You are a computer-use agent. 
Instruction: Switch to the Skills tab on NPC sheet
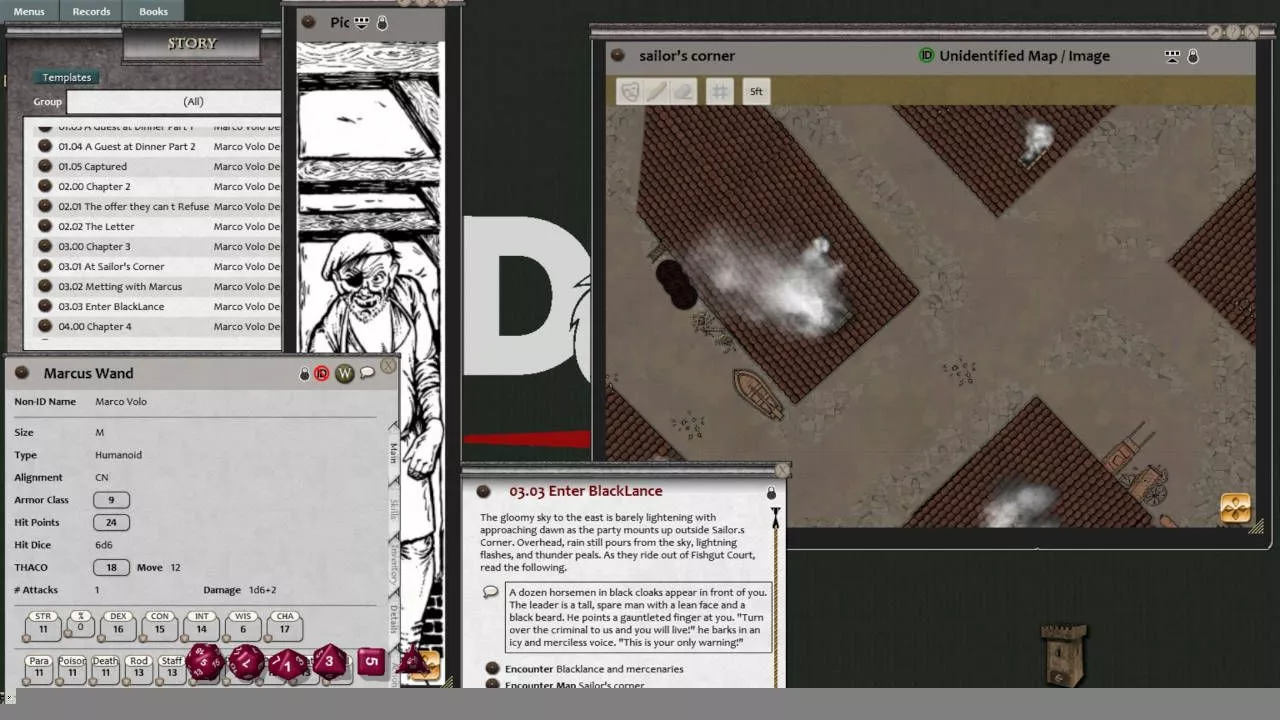393,510
